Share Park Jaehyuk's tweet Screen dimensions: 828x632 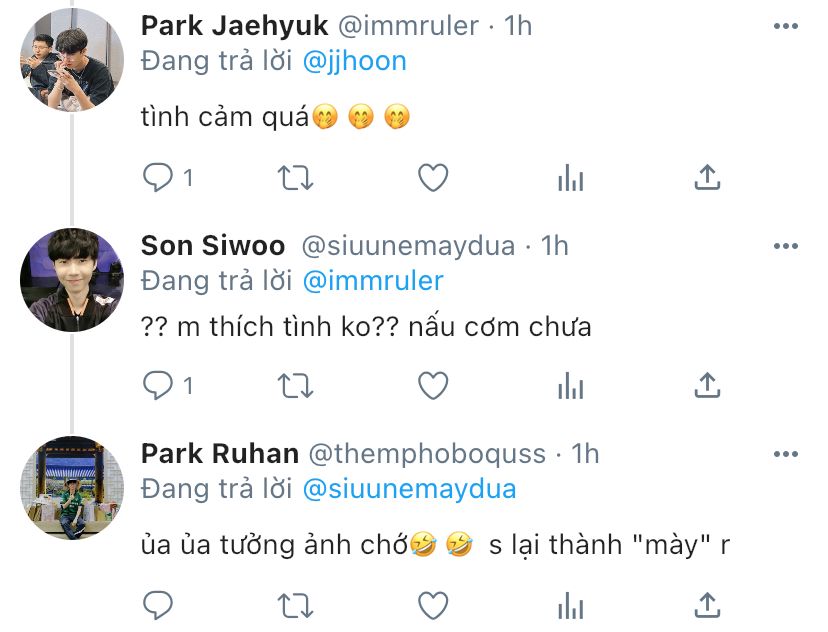707,178
